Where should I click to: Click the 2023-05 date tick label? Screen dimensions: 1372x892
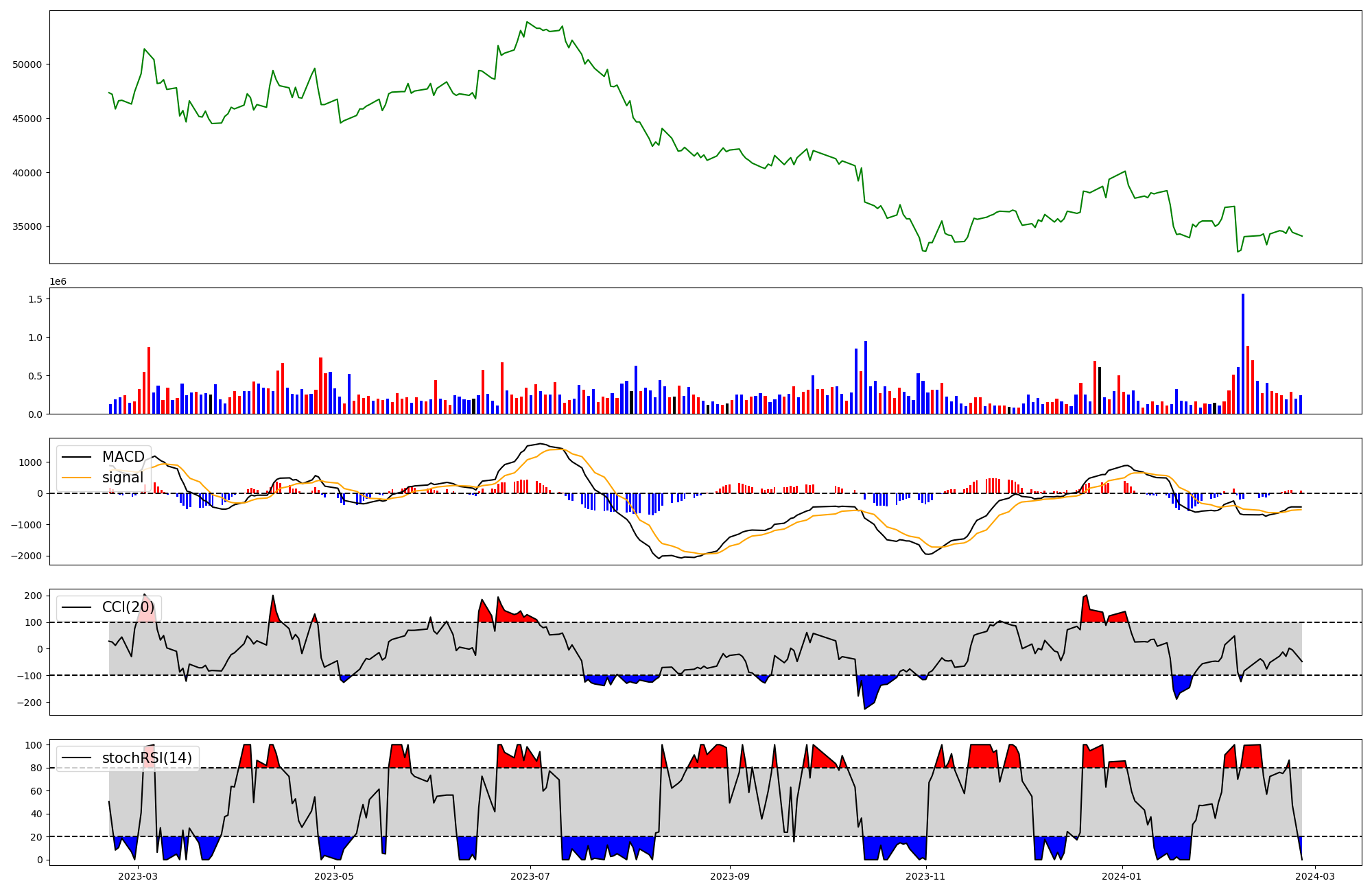coord(334,876)
